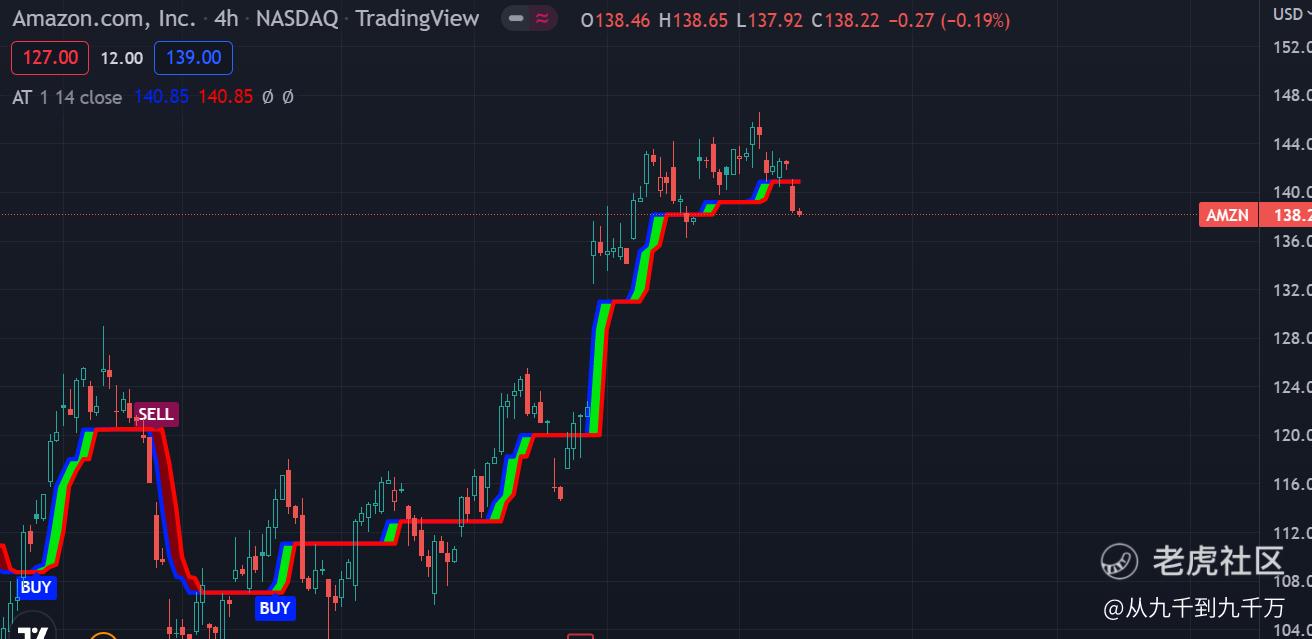Image resolution: width=1312 pixels, height=639 pixels.
Task: Click the high price H138.65
Action: pyautogui.click(x=693, y=20)
